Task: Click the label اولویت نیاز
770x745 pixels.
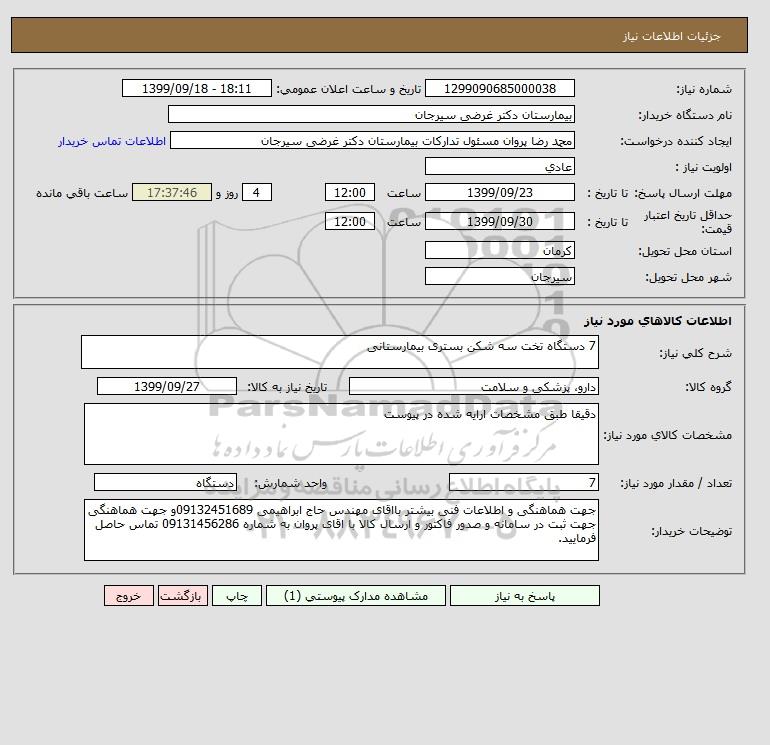Action: (704, 167)
